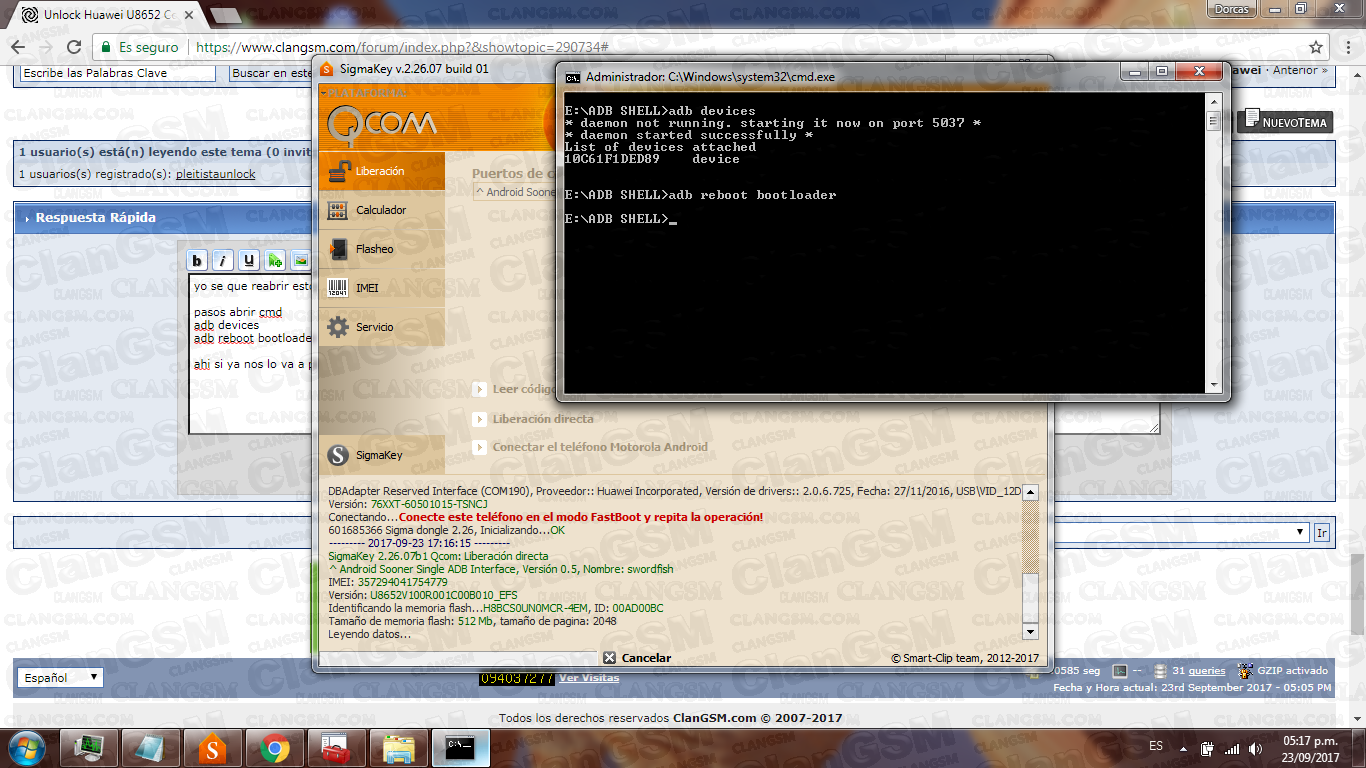The width and height of the screenshot is (1366, 768).
Task: Click the padlock icon beside Liberación
Action: [340, 171]
